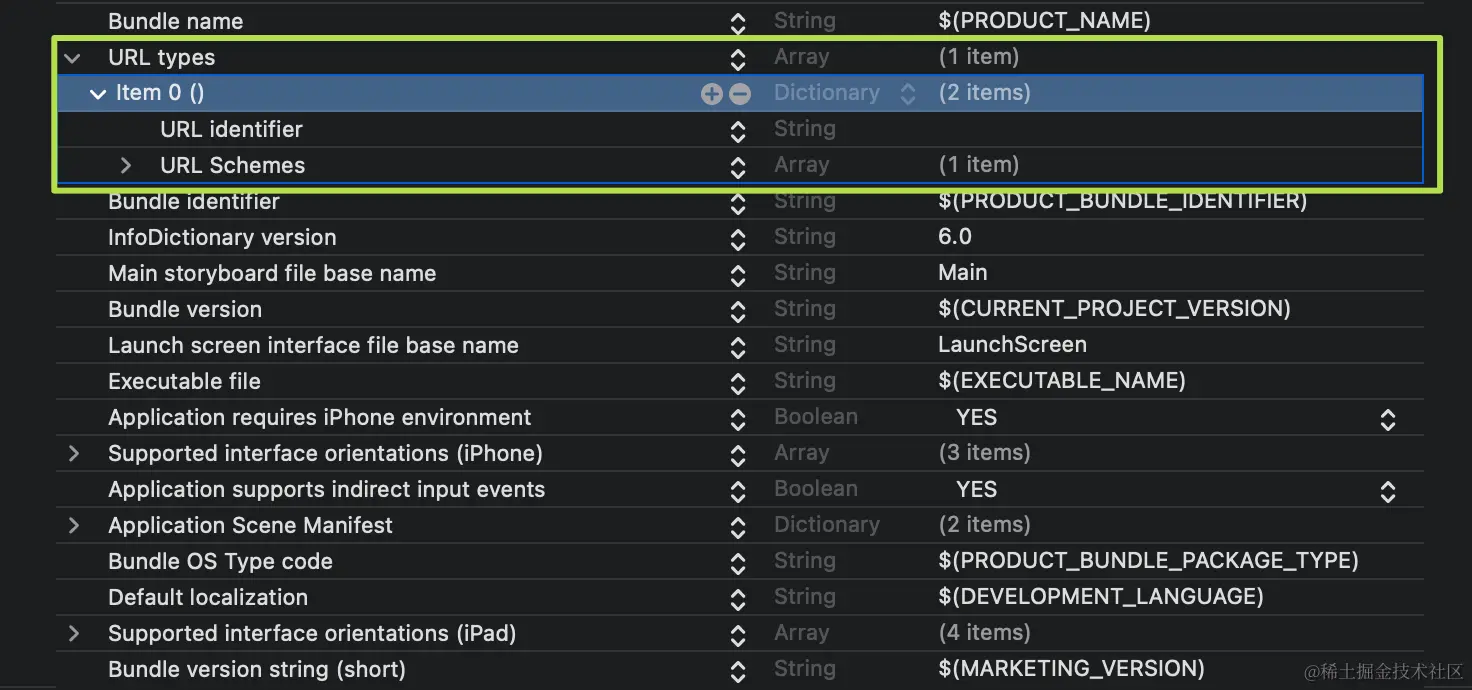
Task: Edit the LaunchScreen value field
Action: coord(1012,345)
